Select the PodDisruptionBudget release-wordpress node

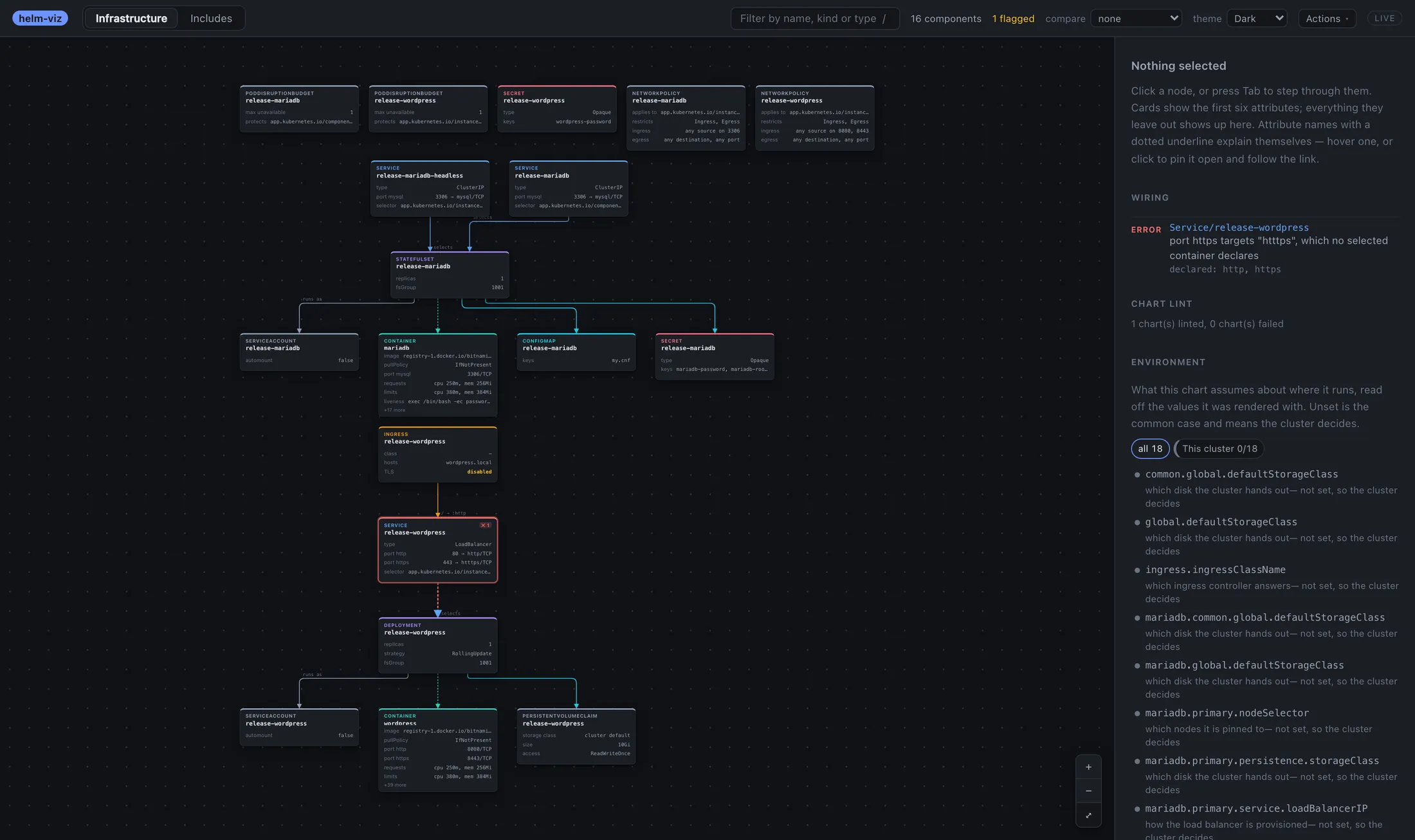pyautogui.click(x=428, y=109)
